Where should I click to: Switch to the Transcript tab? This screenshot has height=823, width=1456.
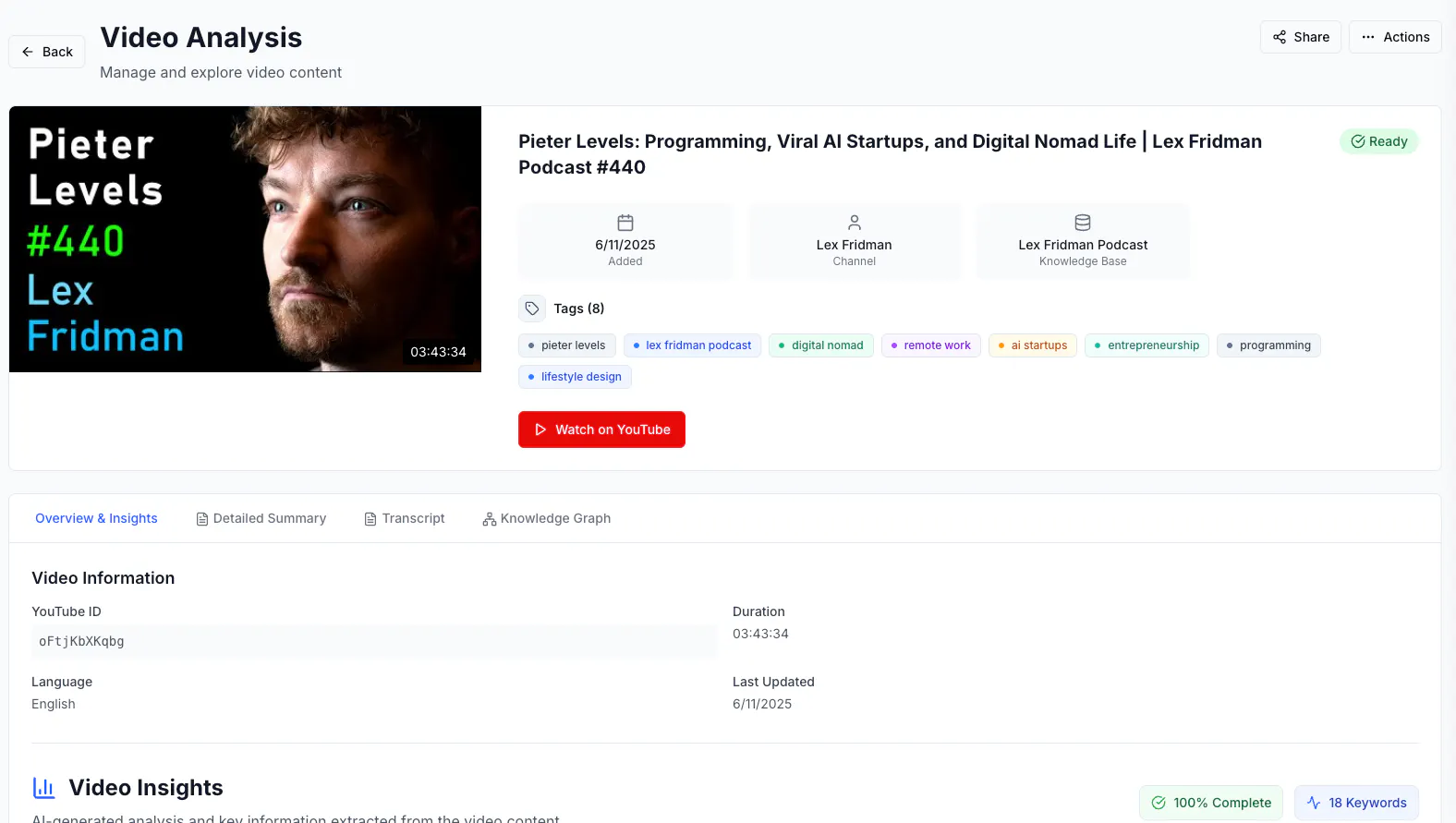(x=405, y=518)
